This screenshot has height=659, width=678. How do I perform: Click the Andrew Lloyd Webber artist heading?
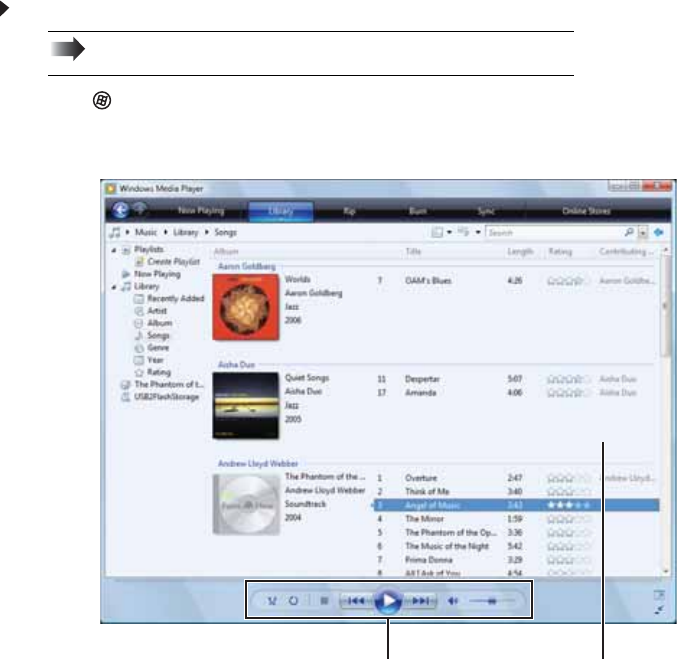pos(258,464)
